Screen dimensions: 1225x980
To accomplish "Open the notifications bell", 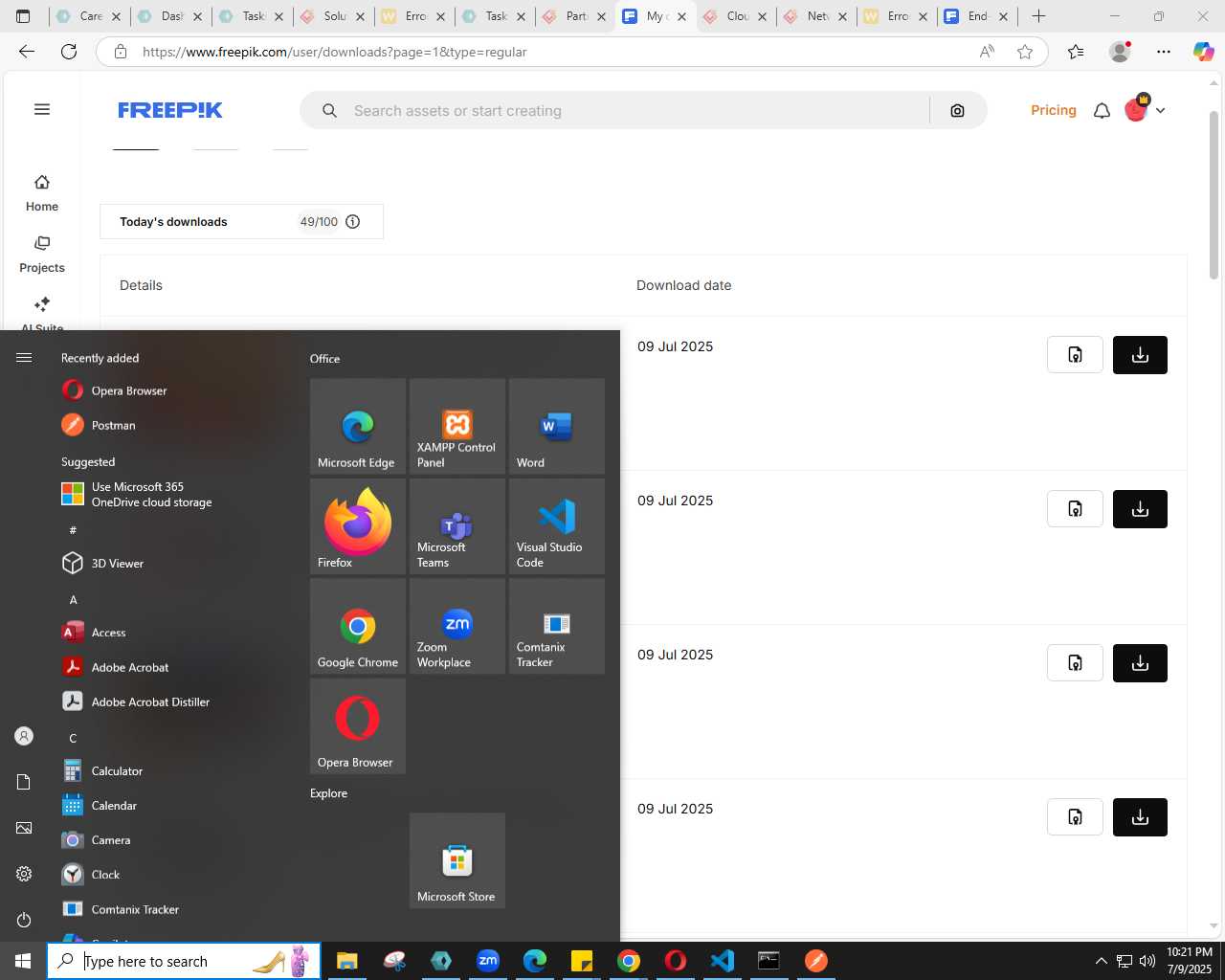I will tap(1102, 111).
